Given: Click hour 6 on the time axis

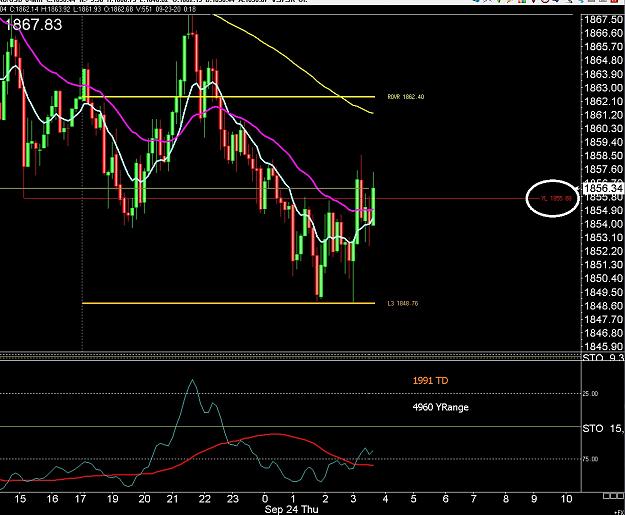Looking at the screenshot, I should tap(446, 499).
